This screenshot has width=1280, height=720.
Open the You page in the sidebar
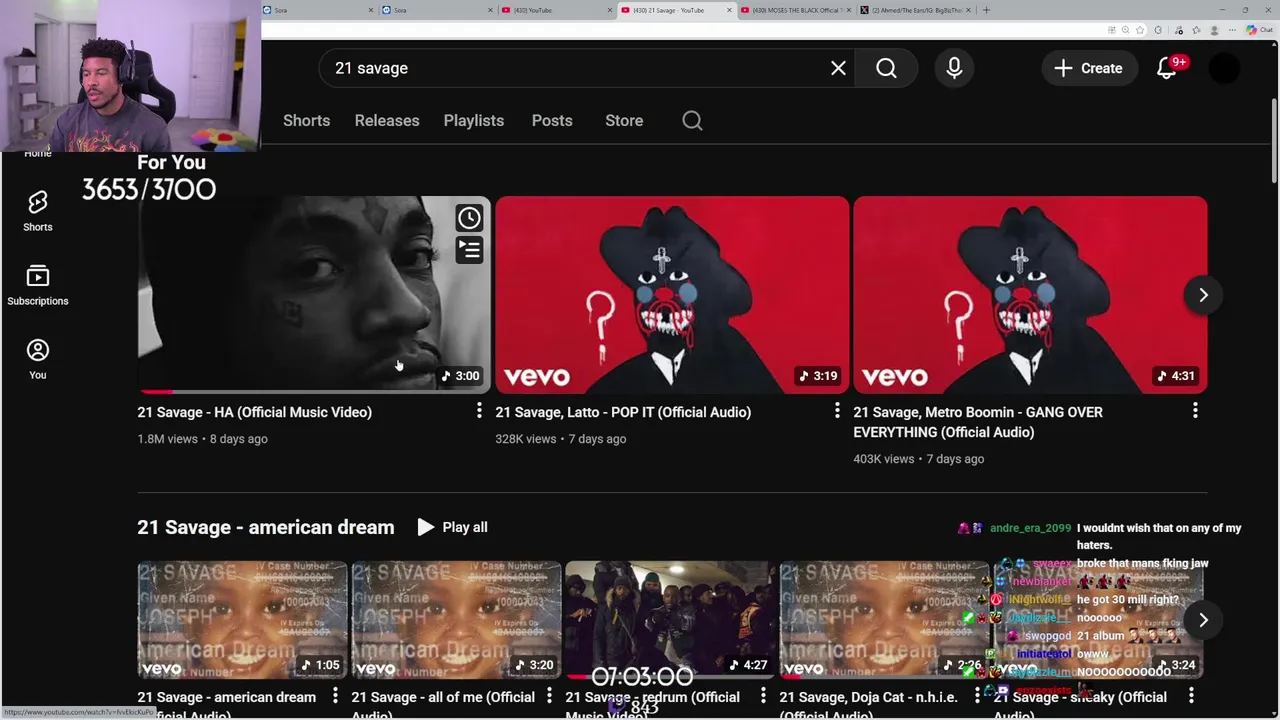pyautogui.click(x=38, y=359)
